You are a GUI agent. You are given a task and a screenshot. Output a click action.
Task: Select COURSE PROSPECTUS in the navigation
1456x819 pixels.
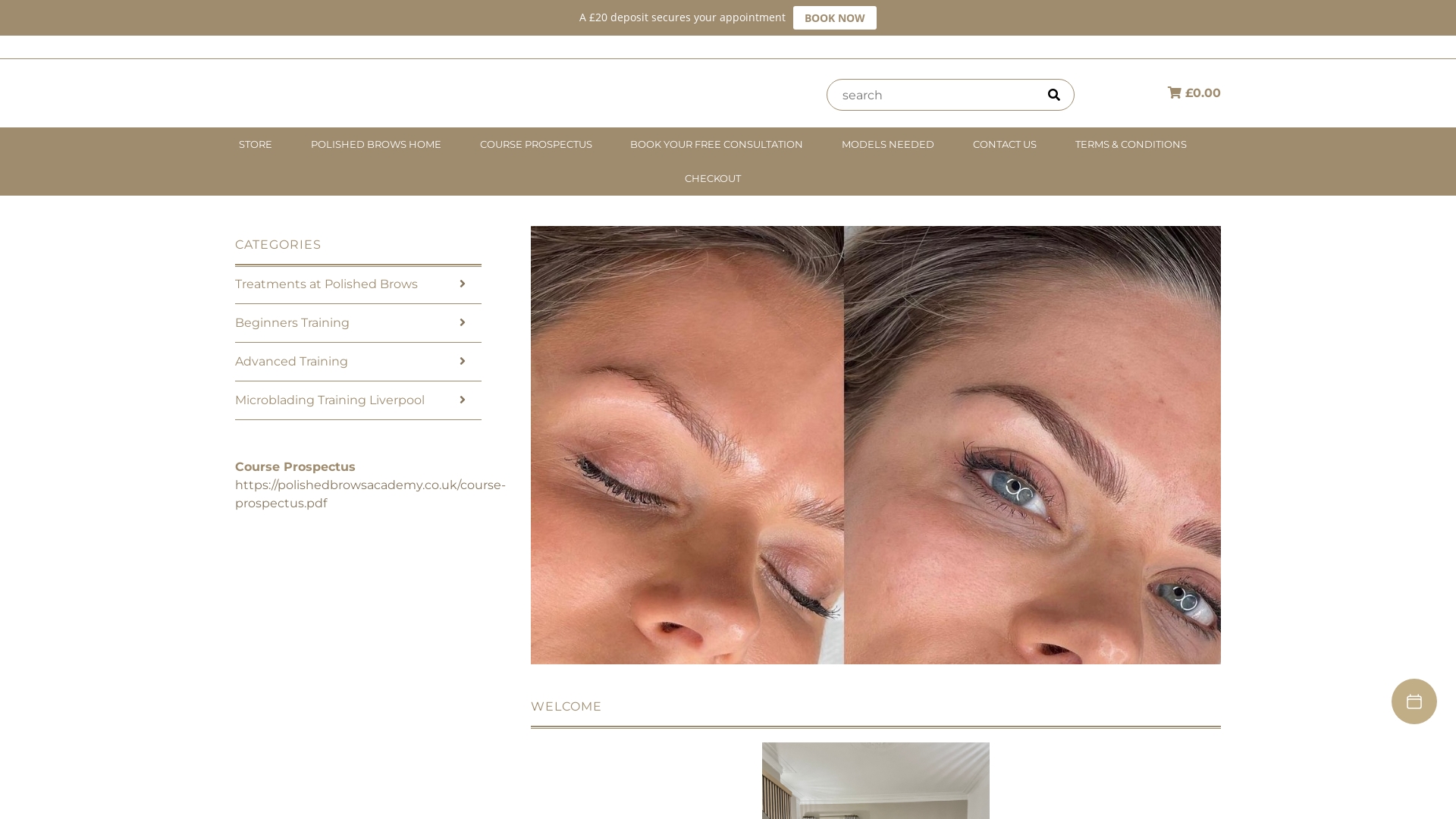coord(536,144)
